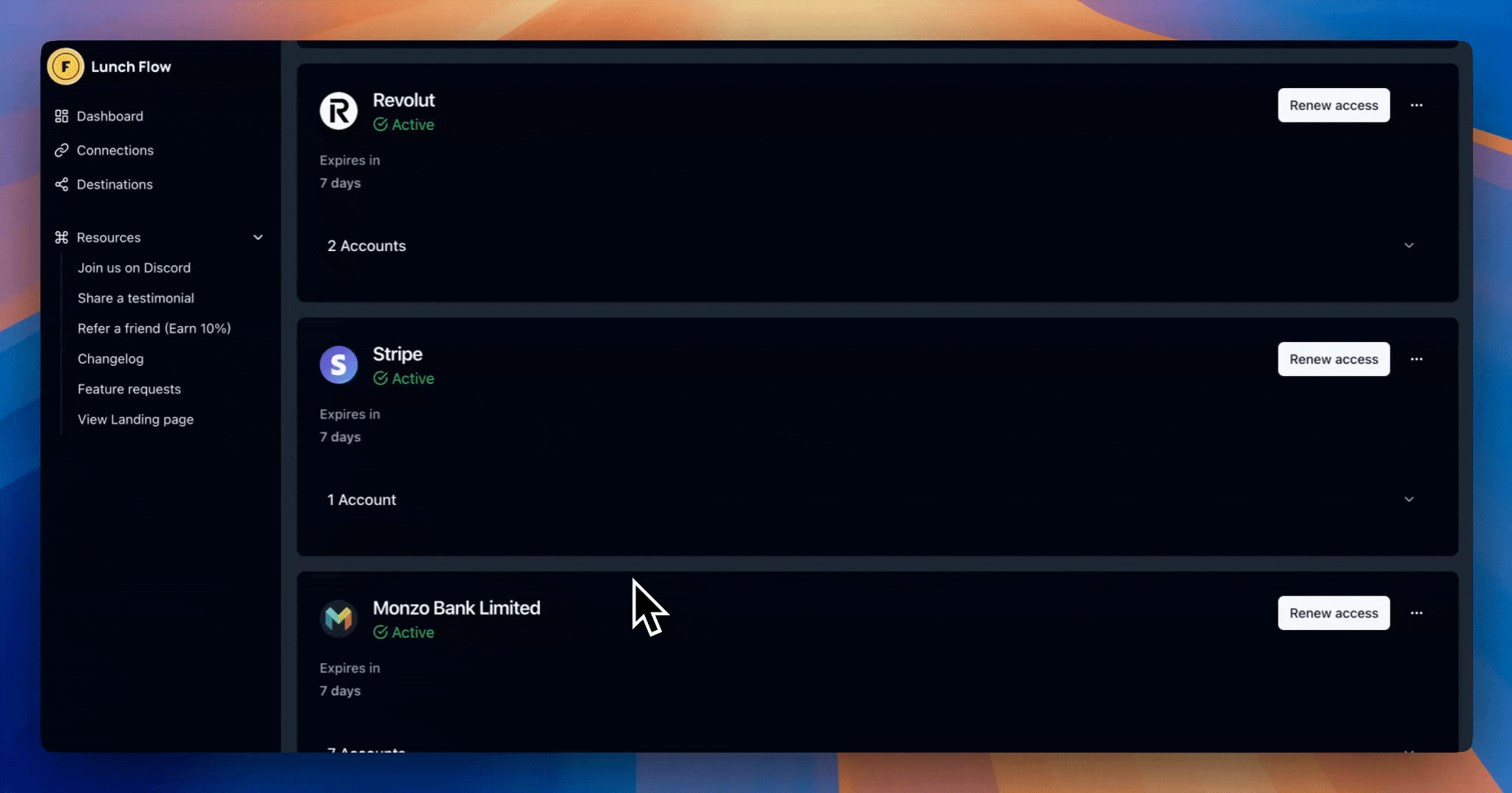
Task: Open Revolut's three-dot options menu
Action: (x=1416, y=105)
